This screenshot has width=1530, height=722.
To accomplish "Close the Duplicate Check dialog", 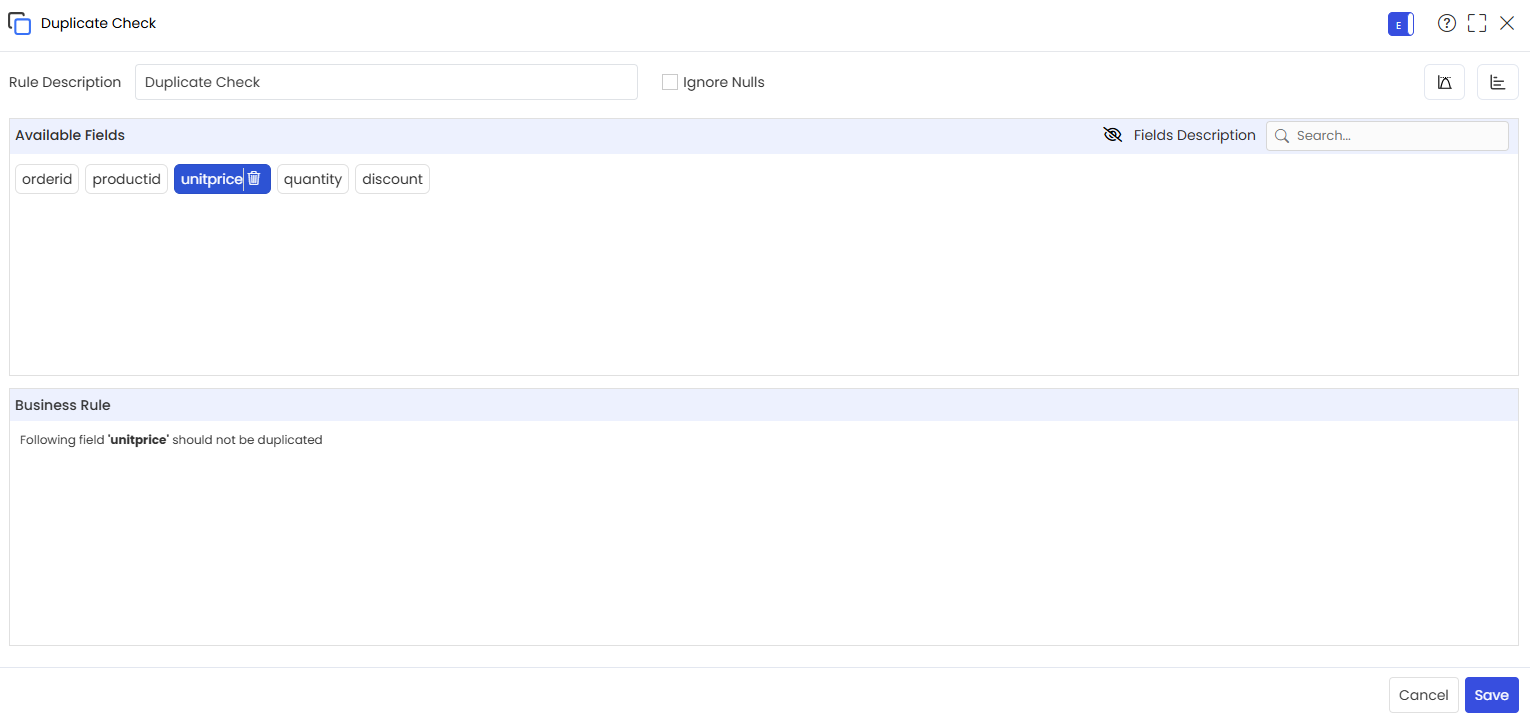I will [1507, 23].
